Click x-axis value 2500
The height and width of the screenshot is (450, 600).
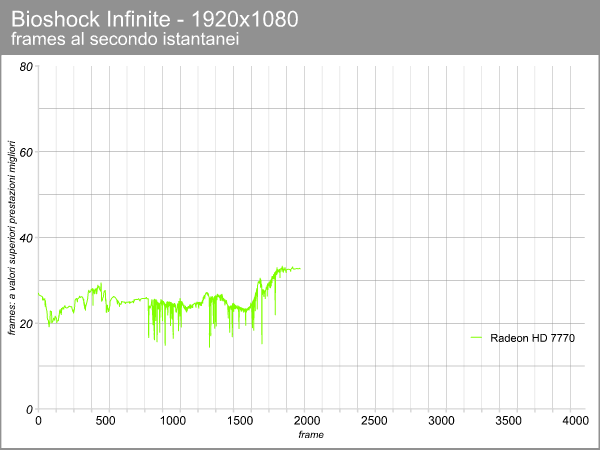374,421
